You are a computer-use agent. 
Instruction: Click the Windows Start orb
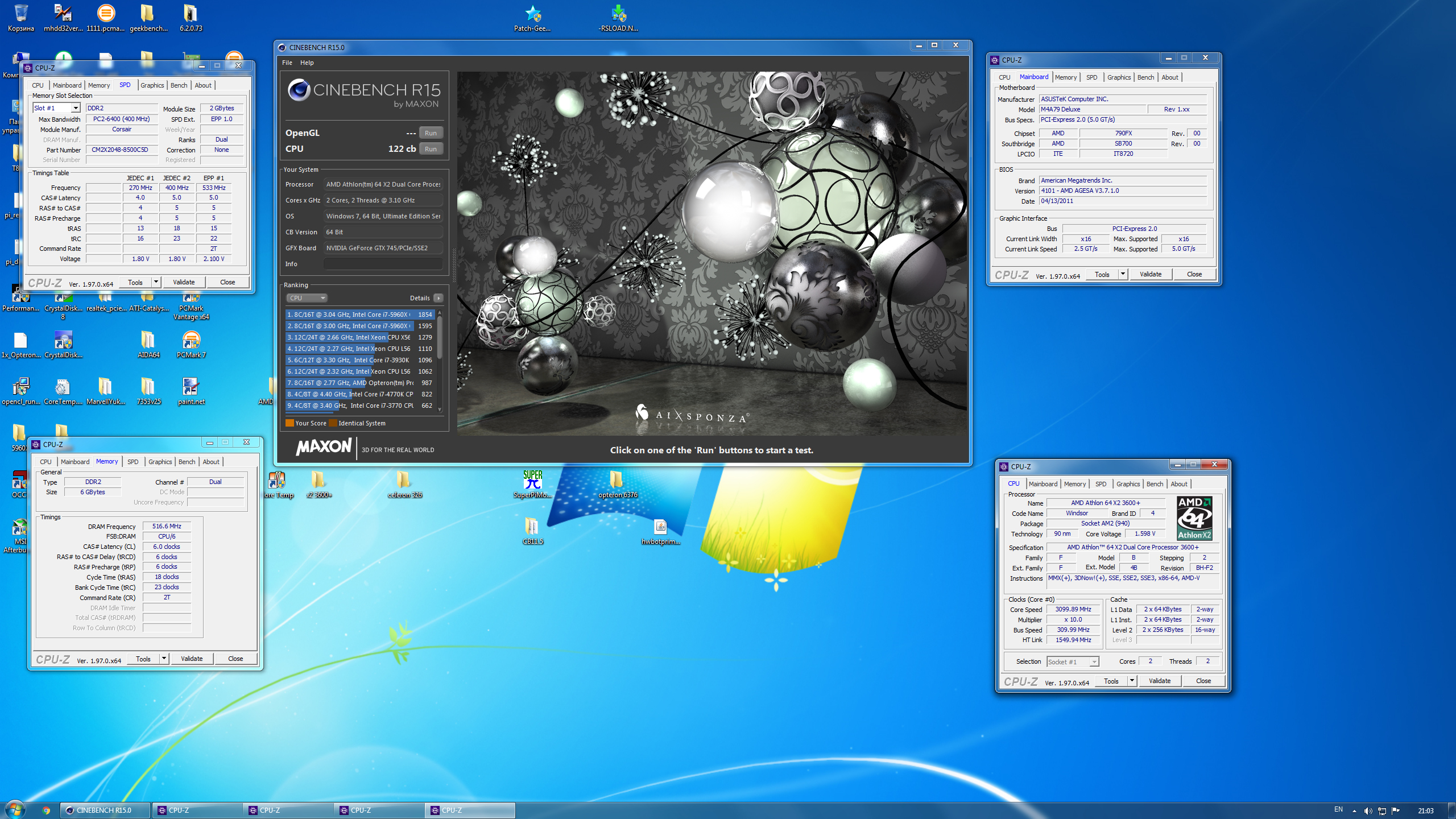tap(15, 810)
